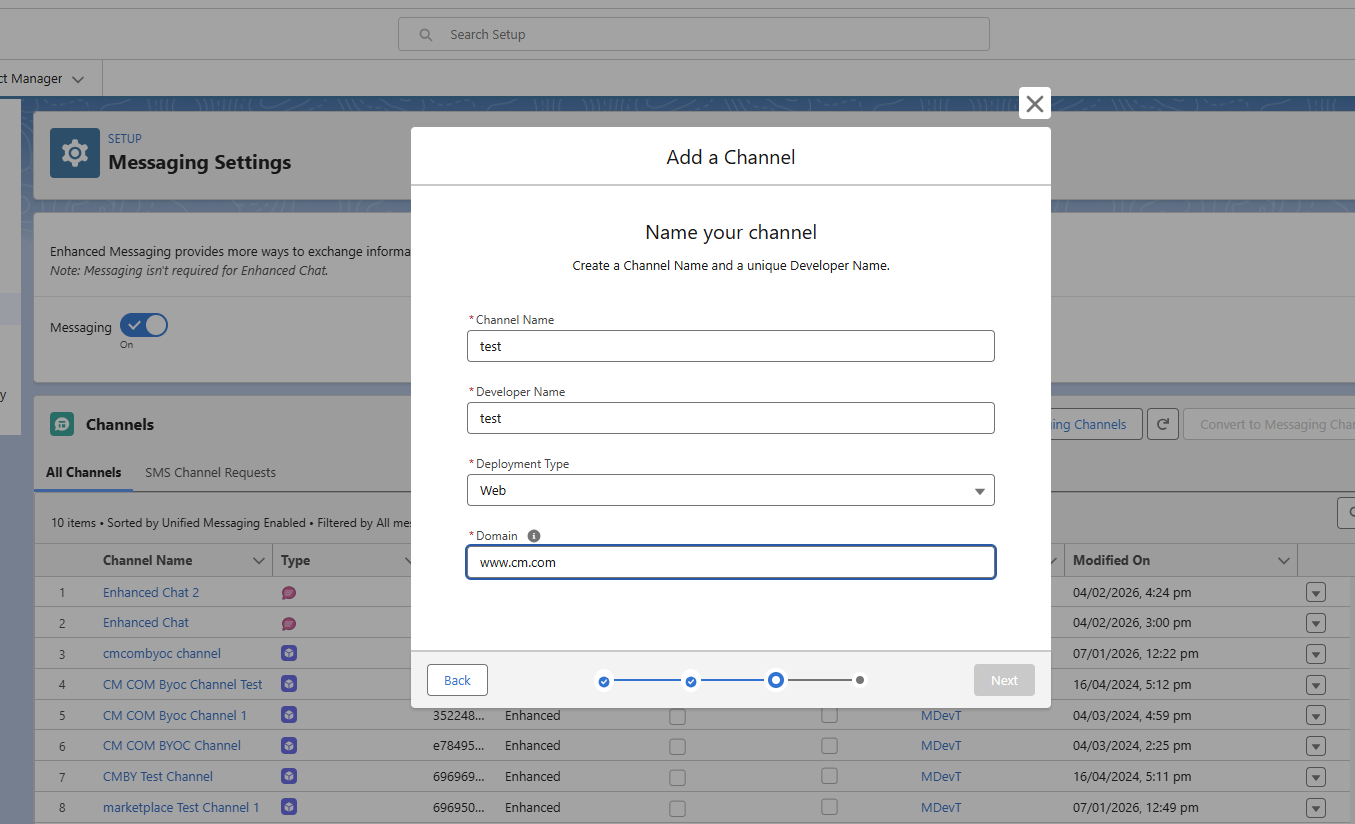Image resolution: width=1355 pixels, height=824 pixels.
Task: Turn off the Messaging toggle
Action: point(144,326)
